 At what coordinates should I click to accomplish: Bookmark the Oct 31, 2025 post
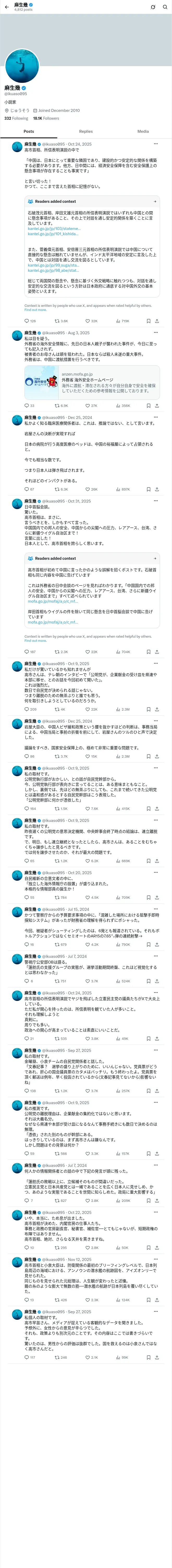(x=148, y=651)
